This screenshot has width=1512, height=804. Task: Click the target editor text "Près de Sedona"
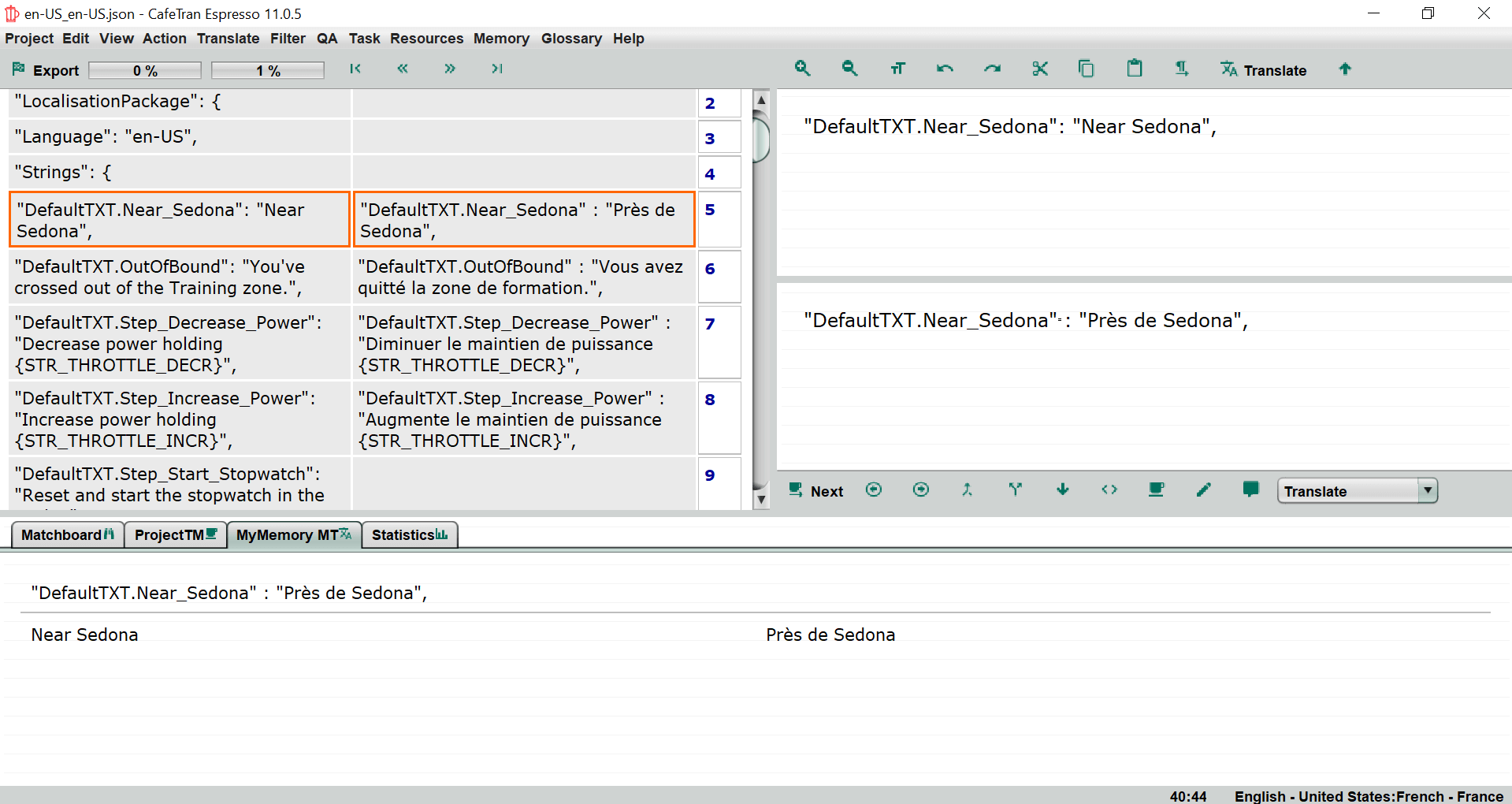pyautogui.click(x=1160, y=321)
